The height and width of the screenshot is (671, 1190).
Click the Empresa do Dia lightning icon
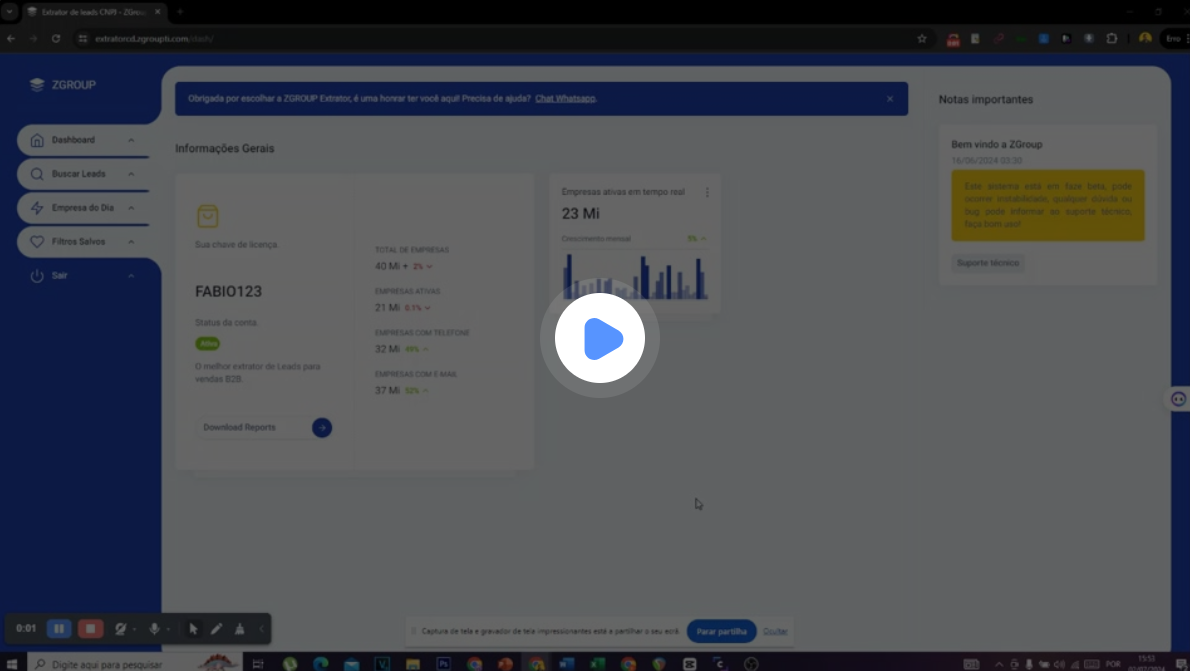pos(36,208)
